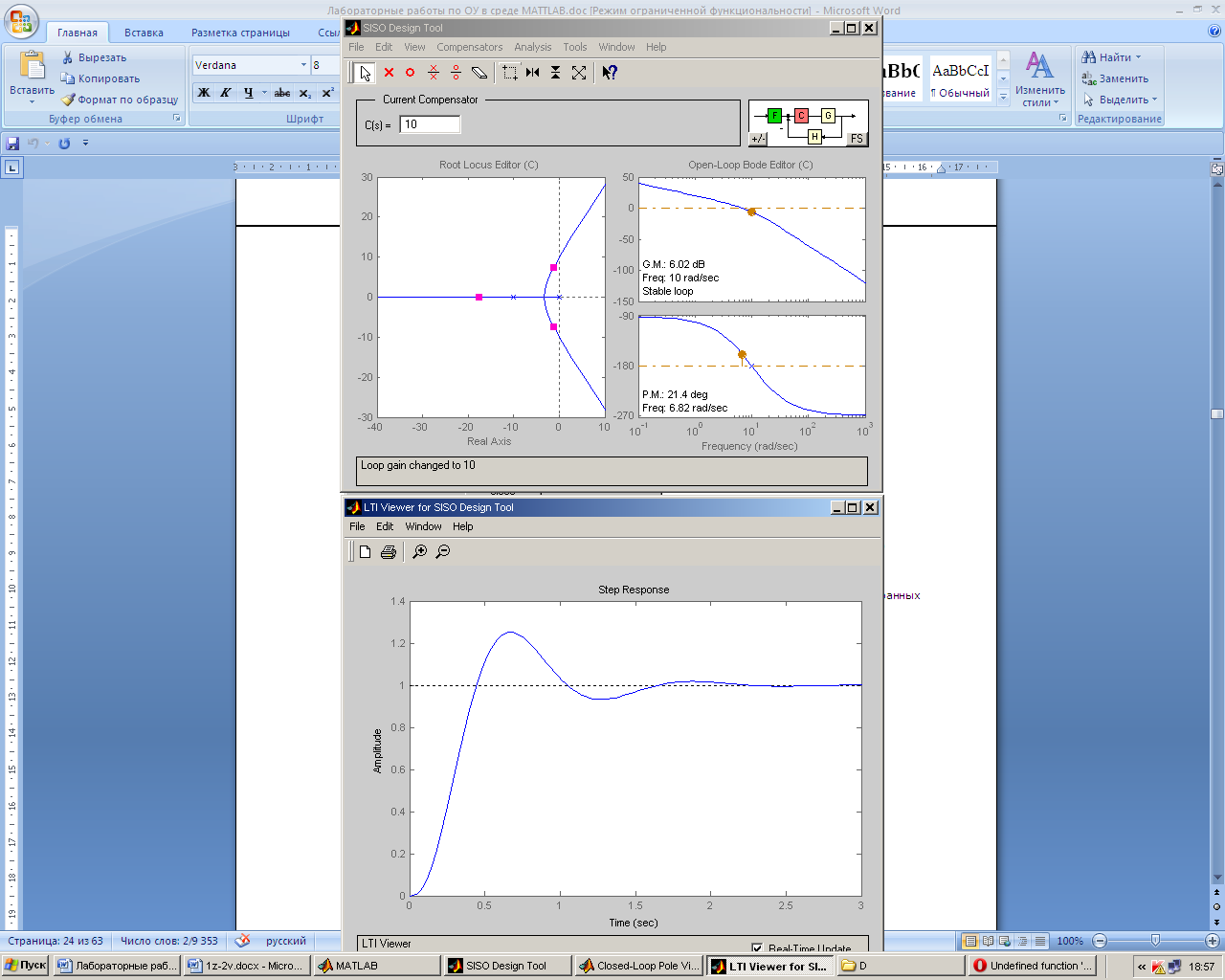Click the Redo icon in Word quick access toolbar

64,144
